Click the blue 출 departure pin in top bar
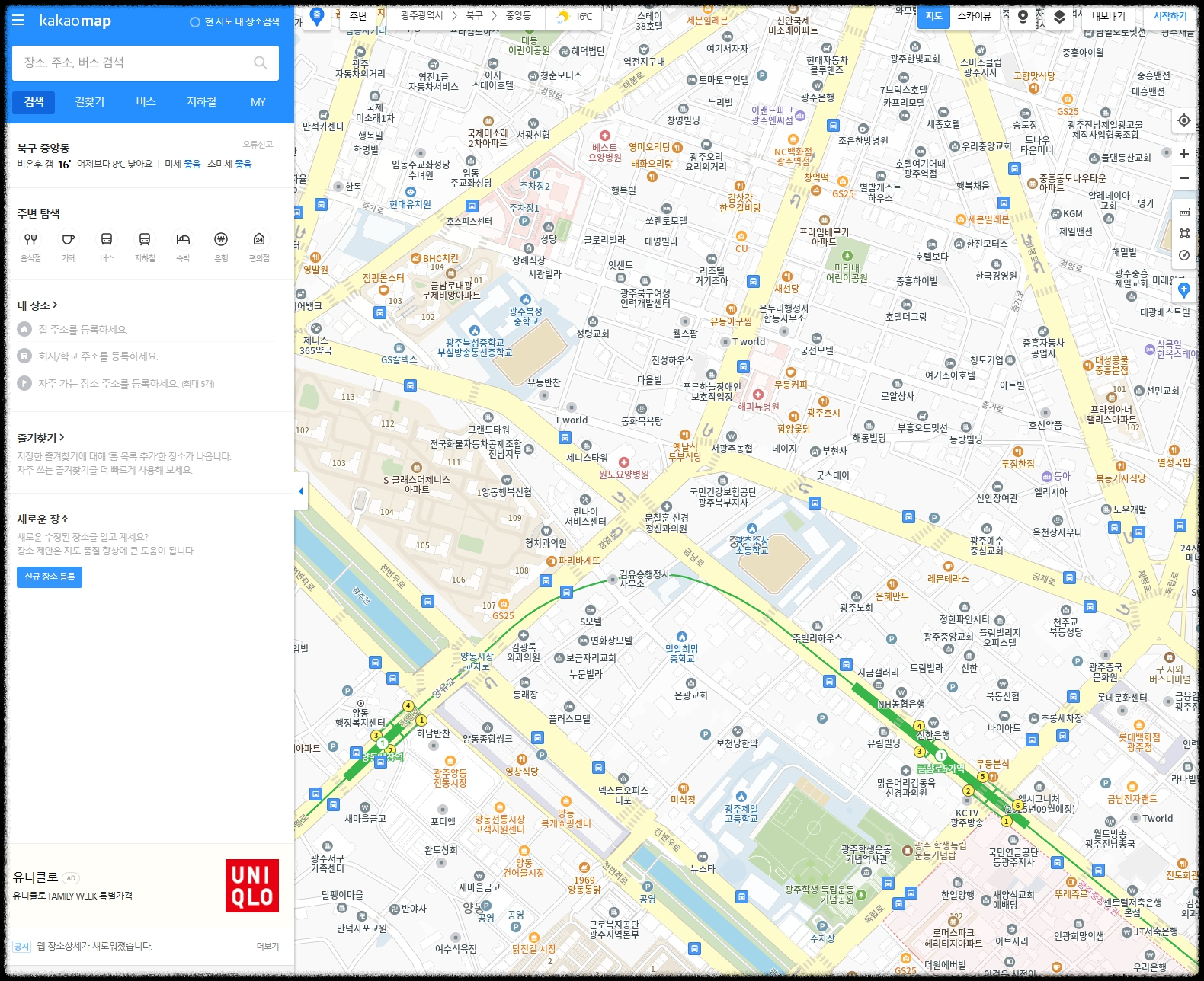Screen dimensions: 1204x981 (x=317, y=16)
